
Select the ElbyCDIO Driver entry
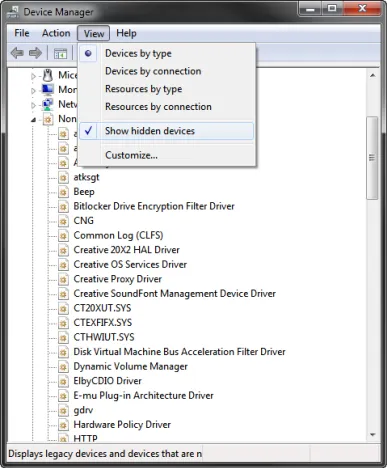pos(108,381)
